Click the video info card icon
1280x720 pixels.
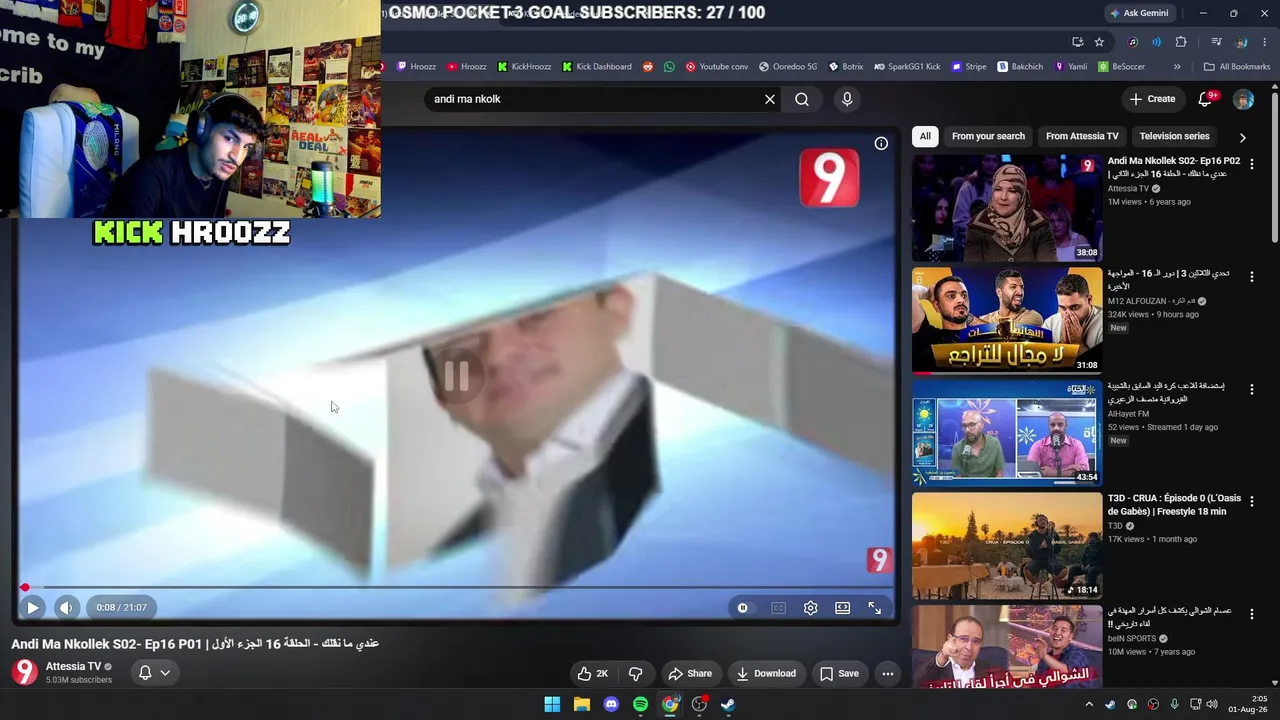pos(881,143)
